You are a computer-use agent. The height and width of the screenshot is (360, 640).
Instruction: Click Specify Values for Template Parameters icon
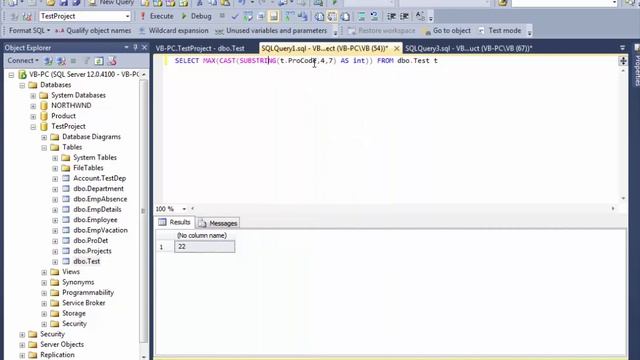[x=420, y=16]
